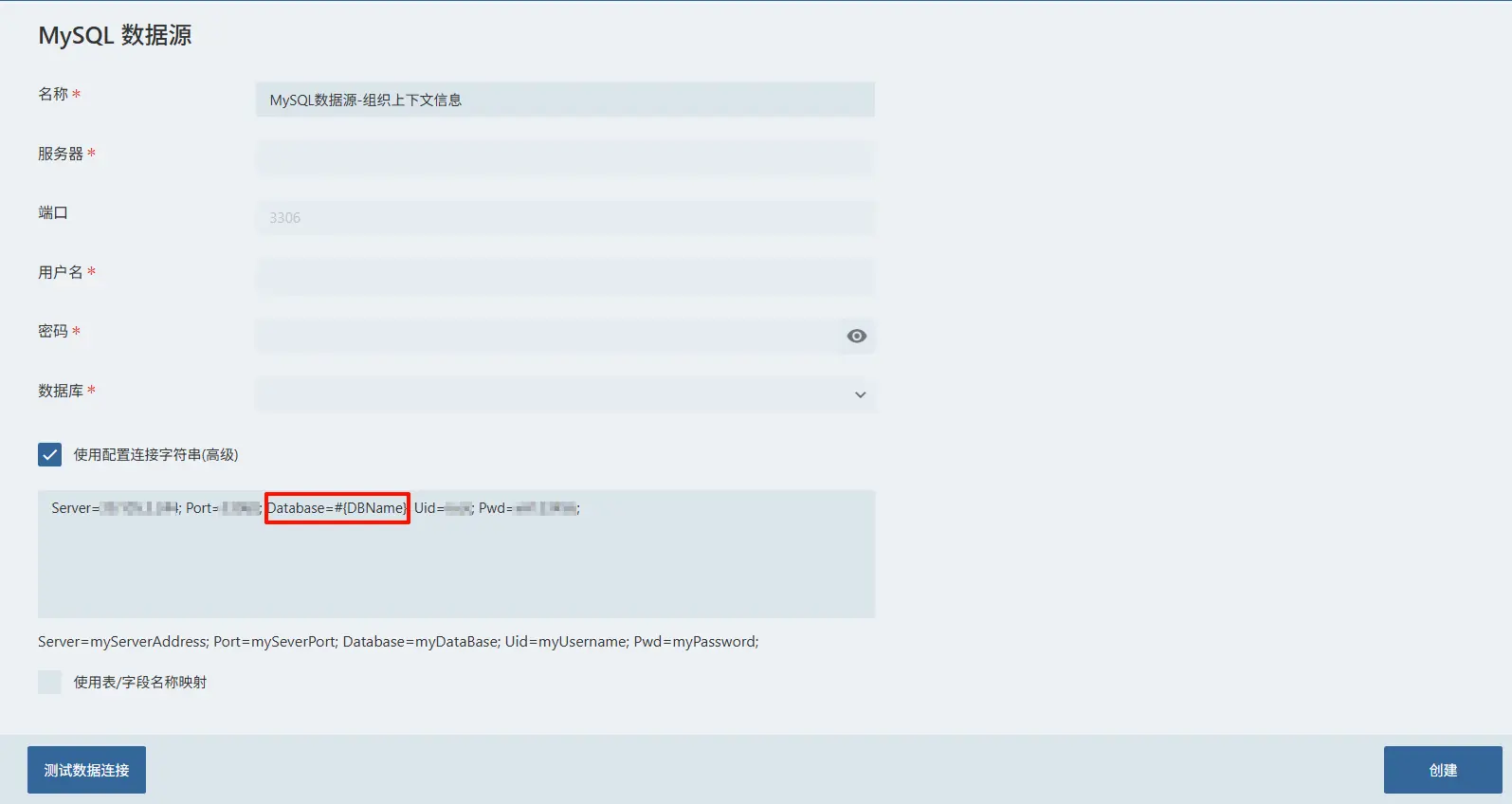Focus the 用户名 input field
The image size is (1512, 804).
tap(565, 277)
